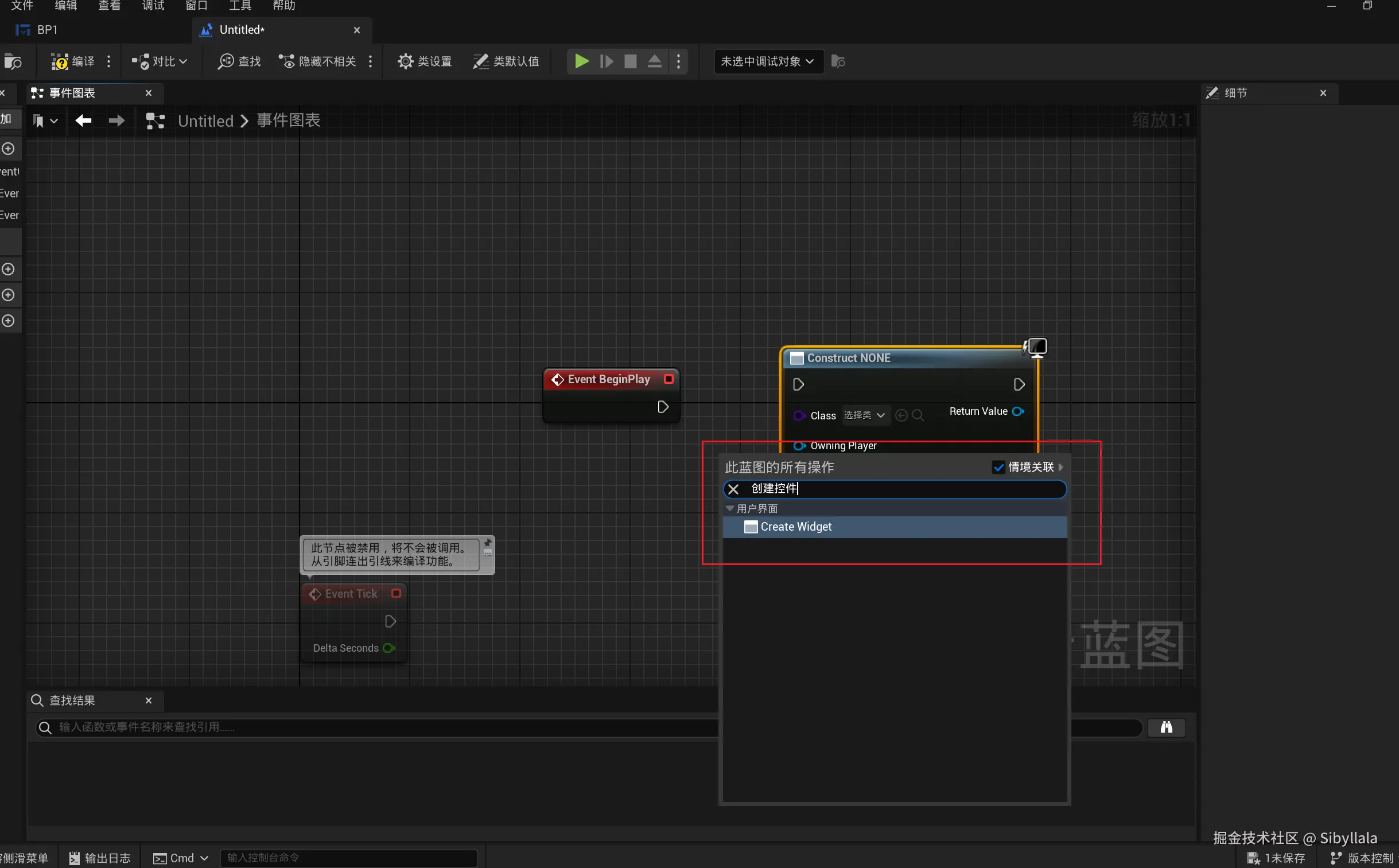
Task: Click the Compile blueprint icon
Action: click(x=60, y=61)
